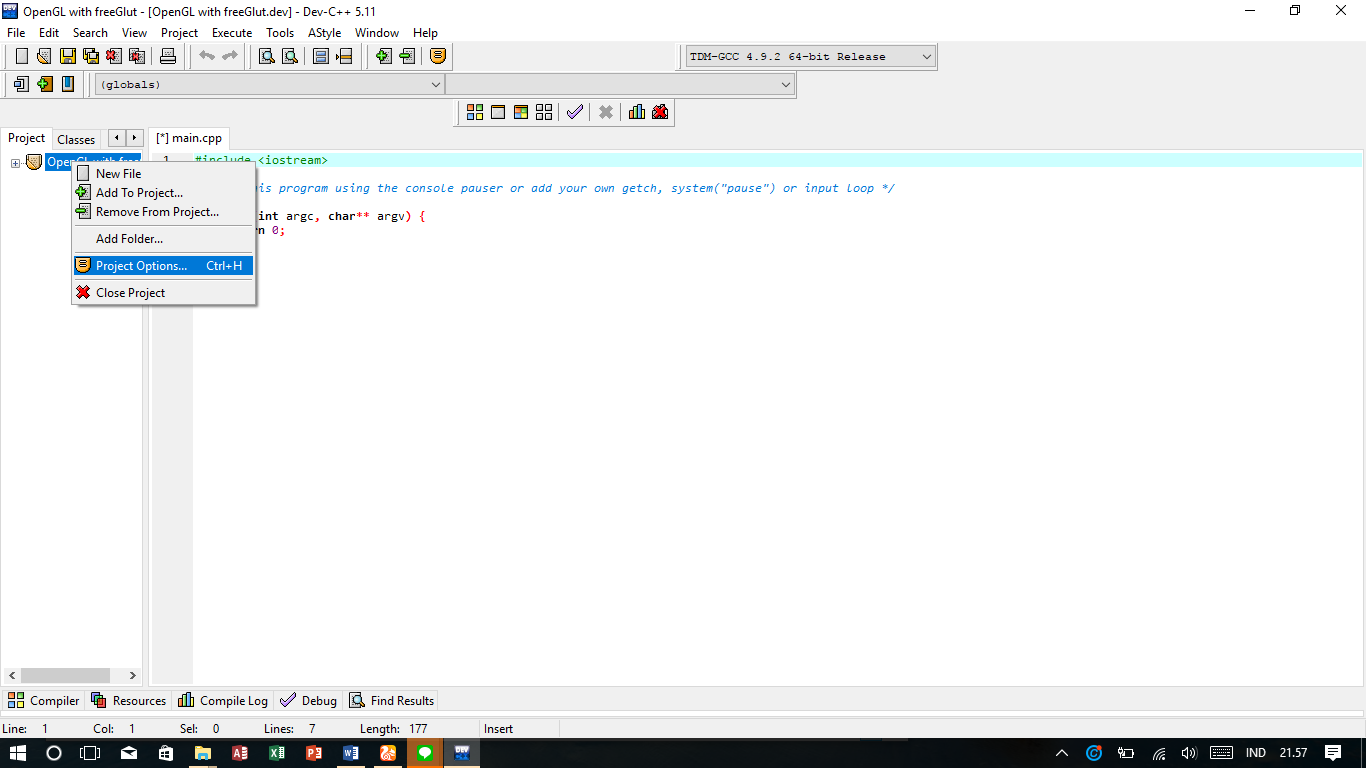1366x768 pixels.
Task: Select the Save All toolbar icon
Action: click(89, 56)
